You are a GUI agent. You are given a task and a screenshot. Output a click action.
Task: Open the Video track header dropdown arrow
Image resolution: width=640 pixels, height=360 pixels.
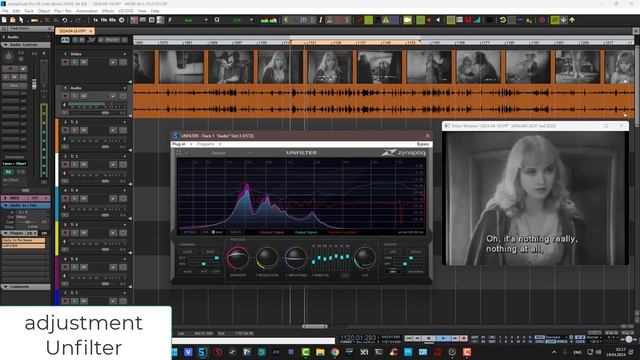click(125, 54)
